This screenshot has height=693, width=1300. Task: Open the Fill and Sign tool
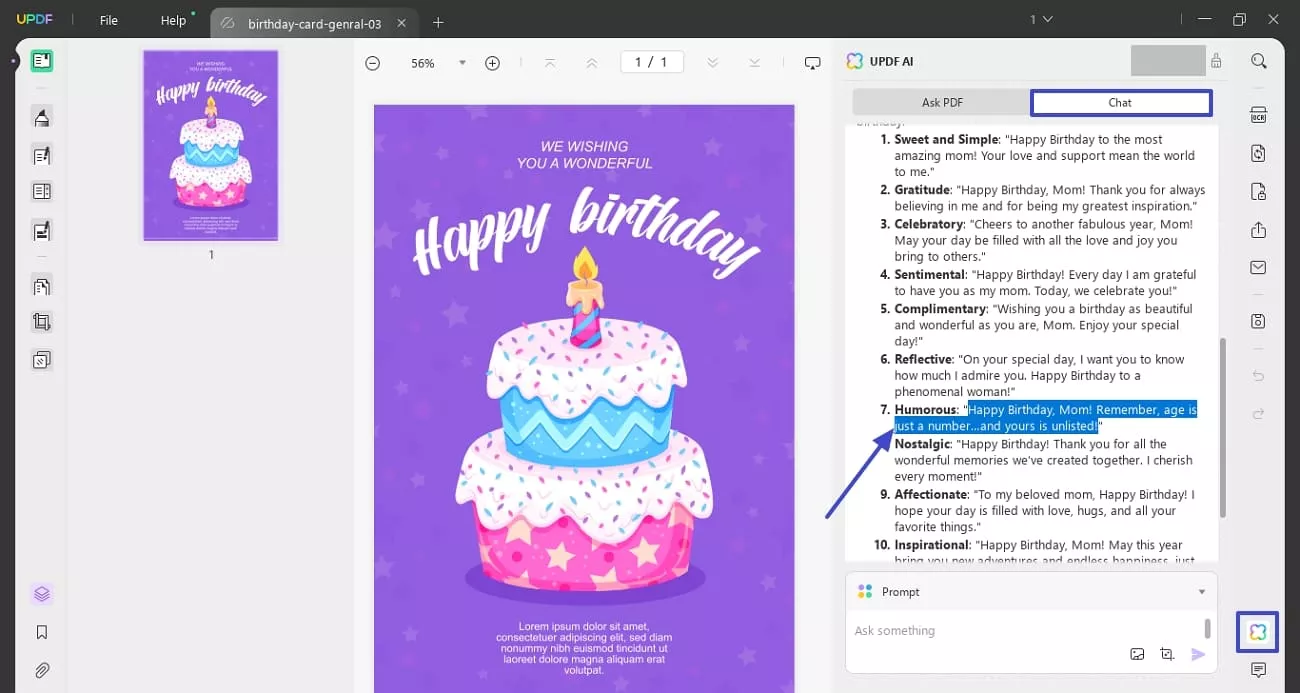[41, 231]
